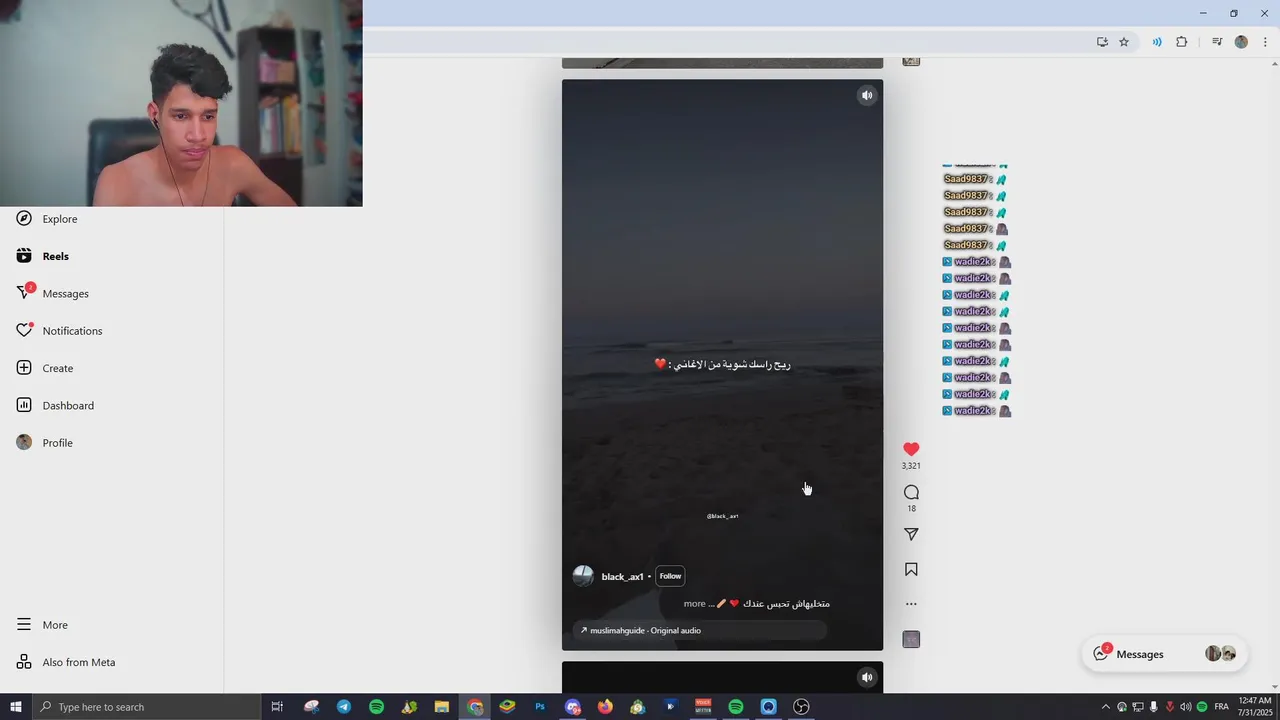Switch the FRA input language
1280x720 pixels.
[x=1221, y=707]
